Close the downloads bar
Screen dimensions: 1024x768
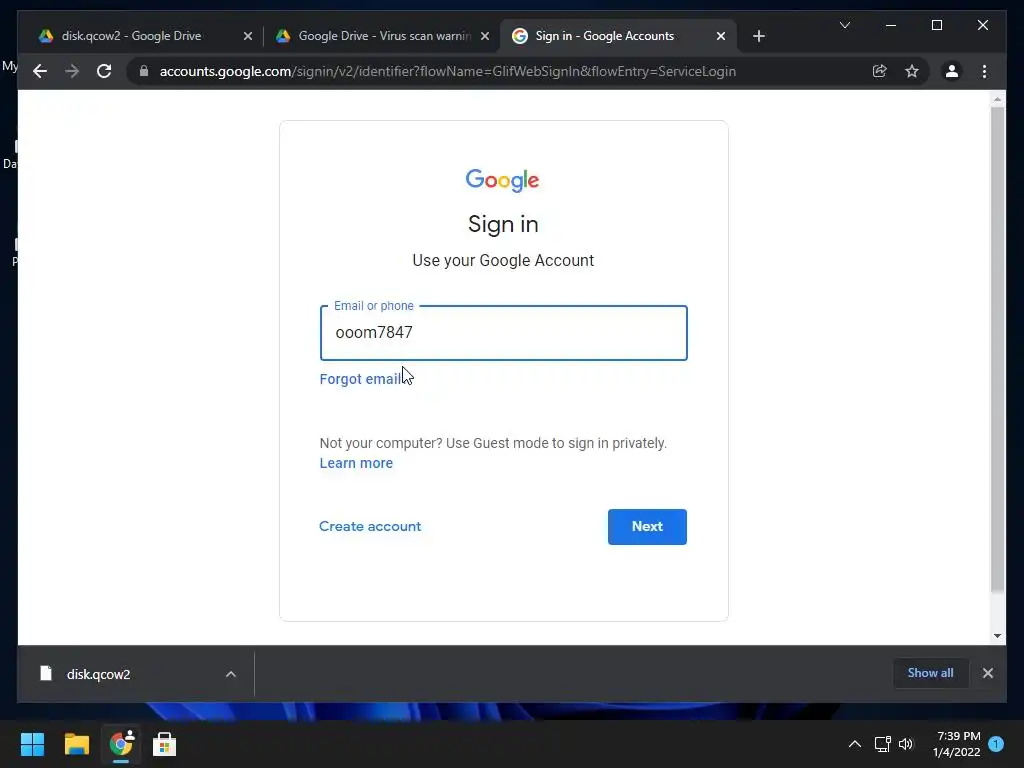[x=987, y=673]
